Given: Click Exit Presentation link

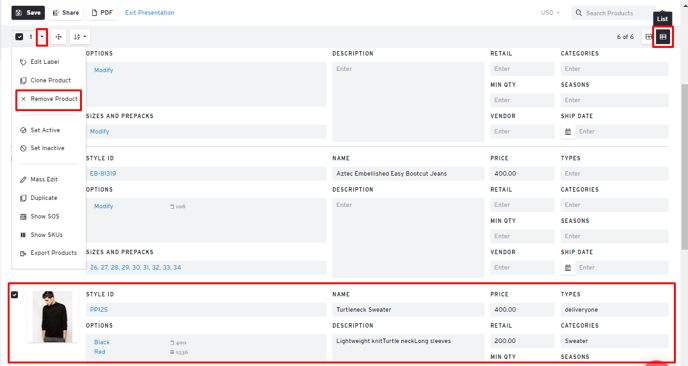Looking at the screenshot, I should 150,13.
